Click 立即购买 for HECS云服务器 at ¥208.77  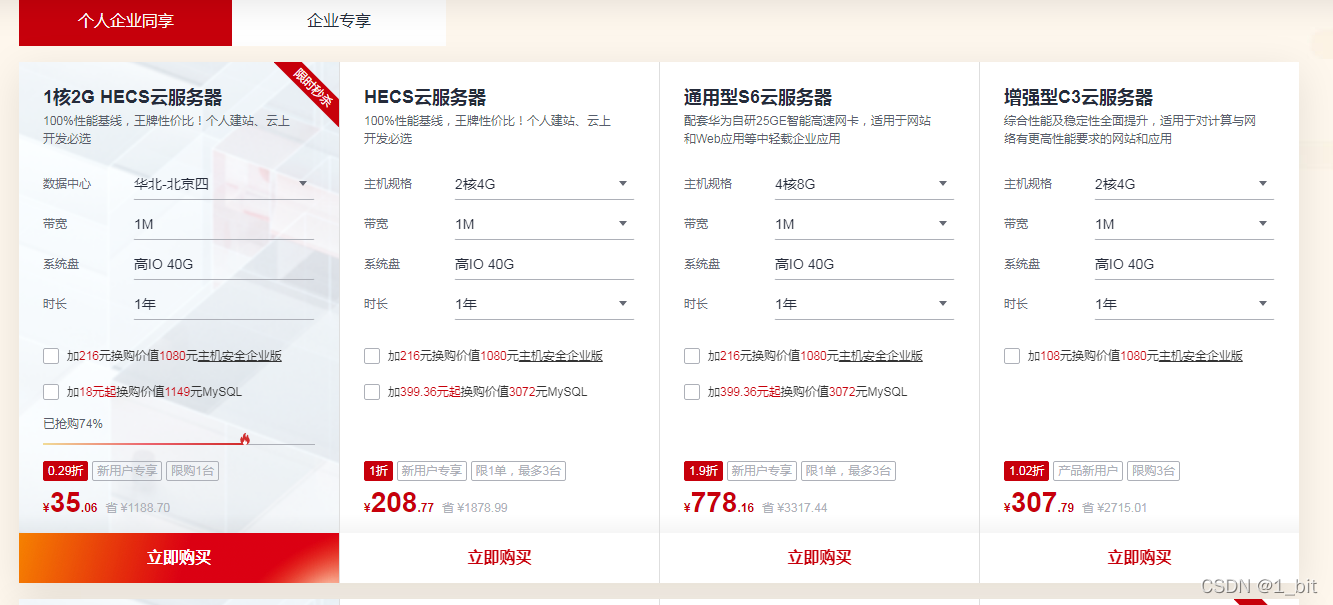(x=499, y=558)
